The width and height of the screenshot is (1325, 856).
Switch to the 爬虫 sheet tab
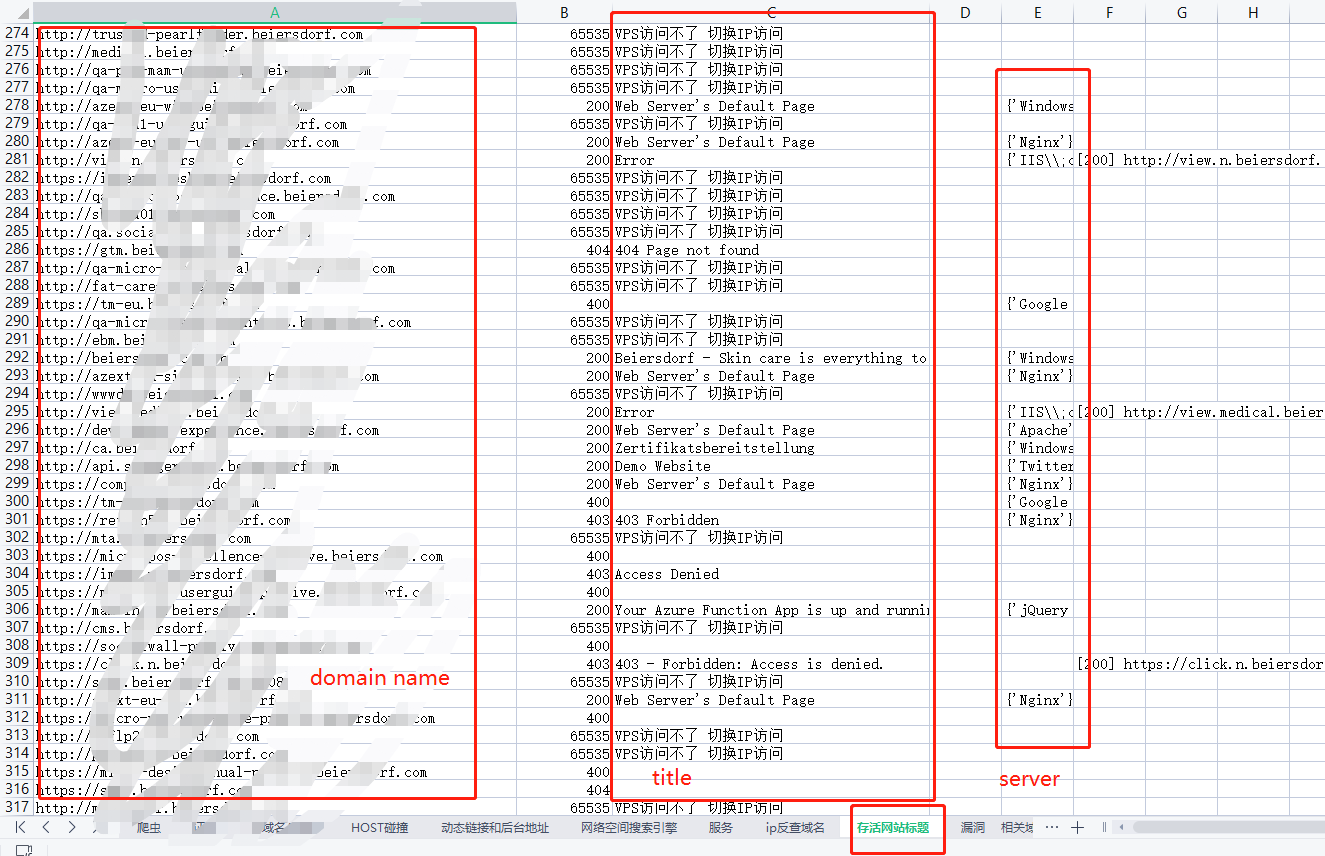(149, 828)
